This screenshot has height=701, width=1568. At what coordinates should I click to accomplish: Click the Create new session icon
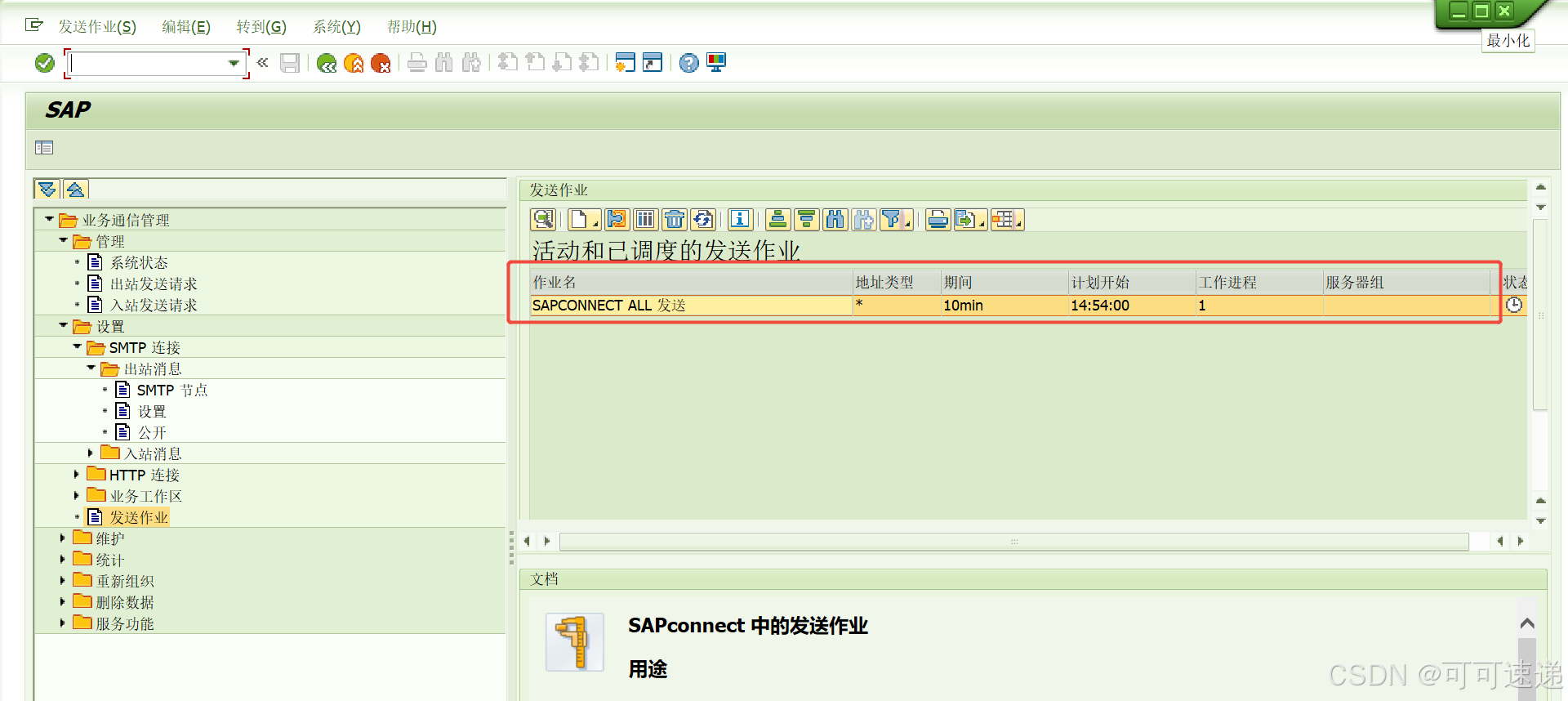625,63
